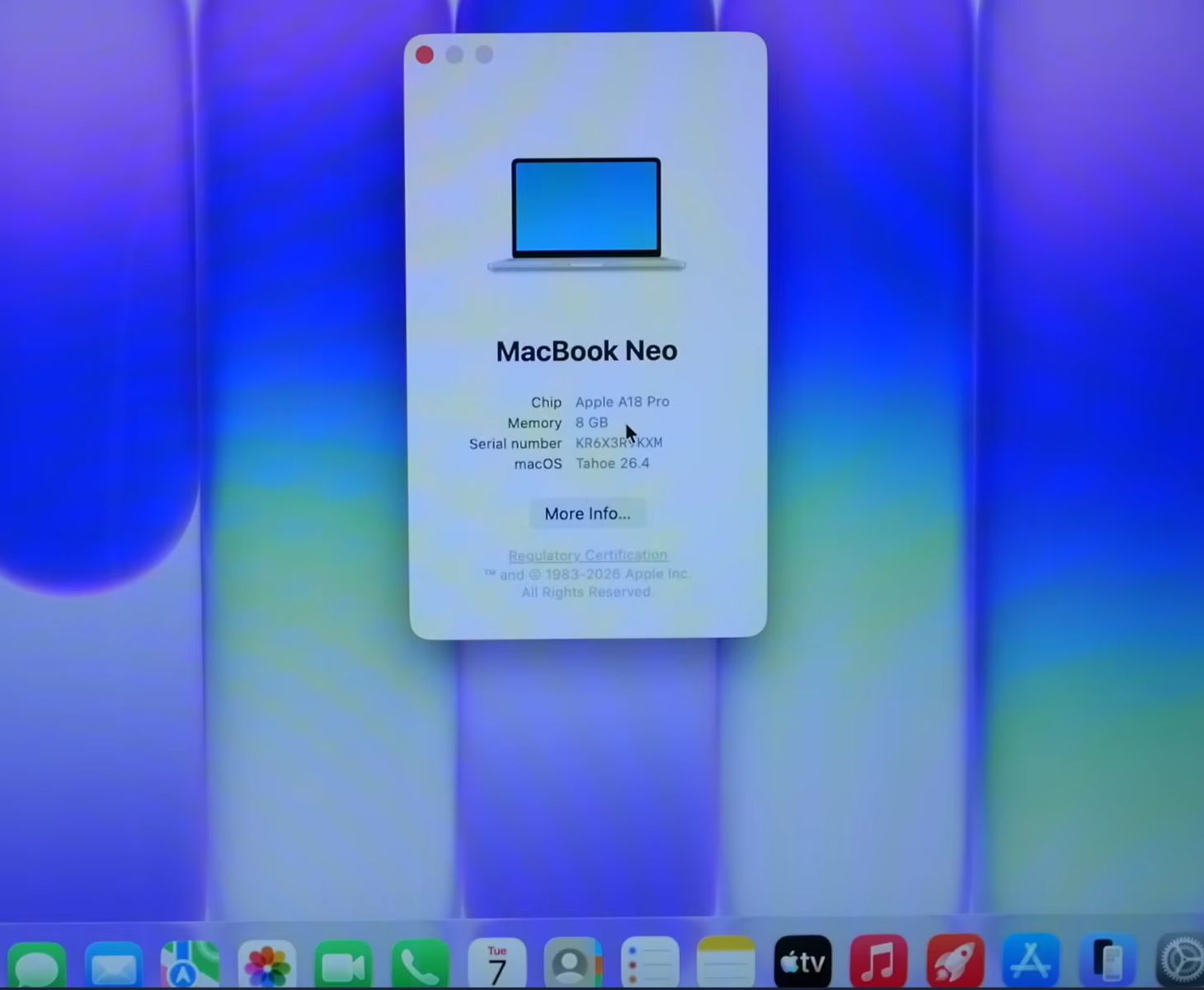Open the App Store icon
This screenshot has width=1204, height=990.
coord(1031,962)
